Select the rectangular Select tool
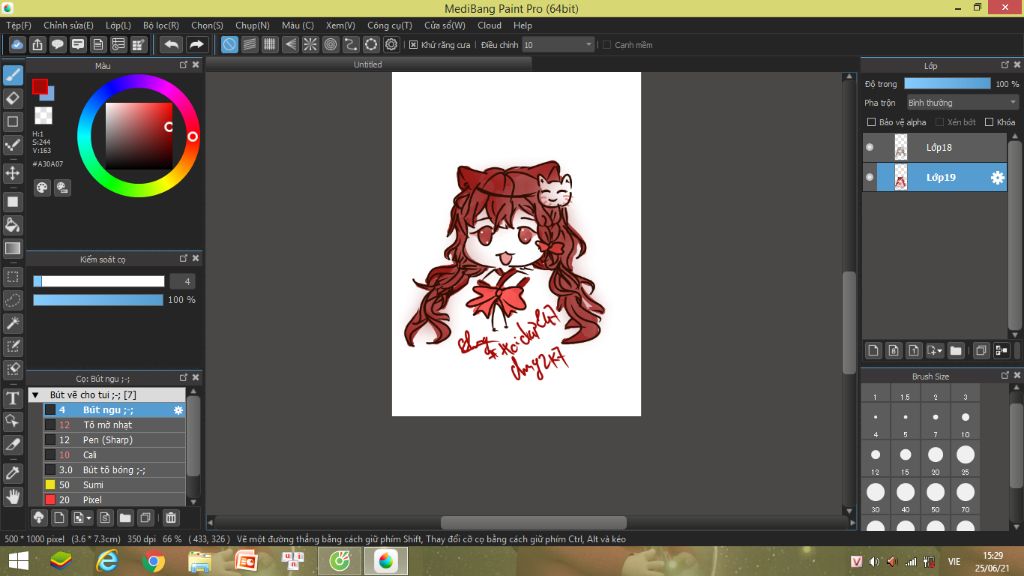The width and height of the screenshot is (1024, 576). point(12,277)
